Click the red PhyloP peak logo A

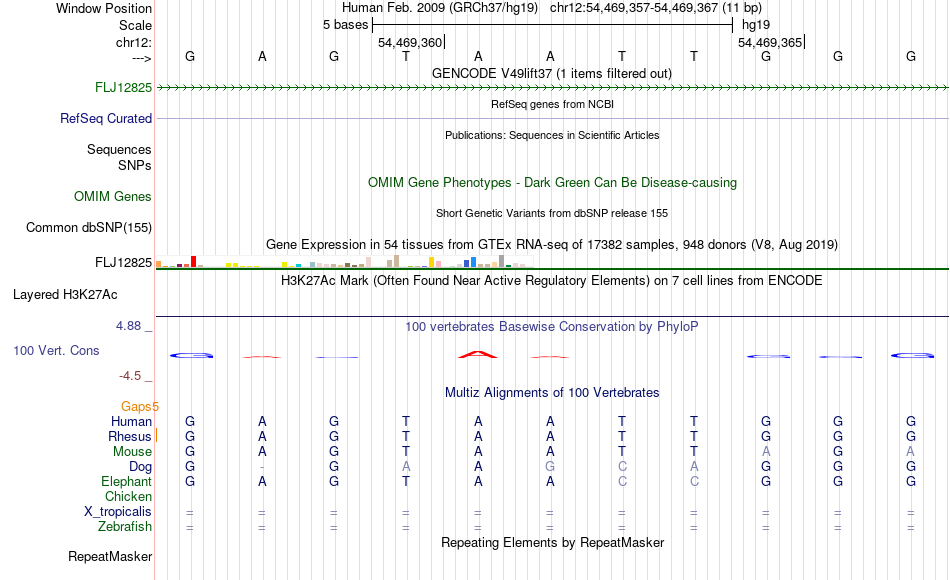pos(478,354)
